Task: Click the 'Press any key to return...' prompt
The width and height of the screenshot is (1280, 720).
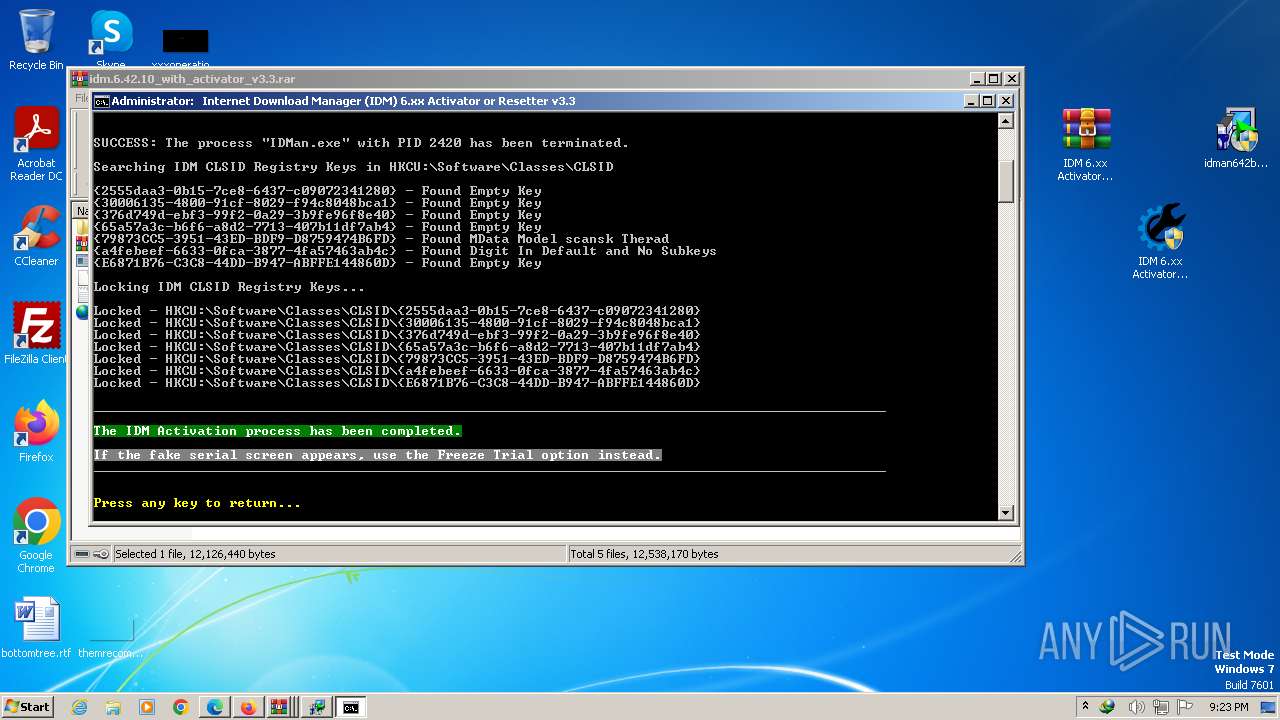Action: click(x=197, y=503)
